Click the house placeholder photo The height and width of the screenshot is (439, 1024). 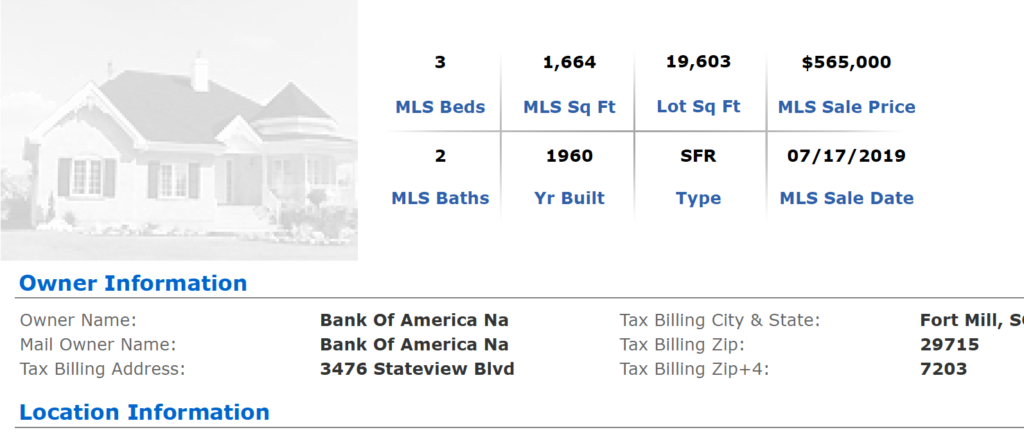click(x=179, y=130)
